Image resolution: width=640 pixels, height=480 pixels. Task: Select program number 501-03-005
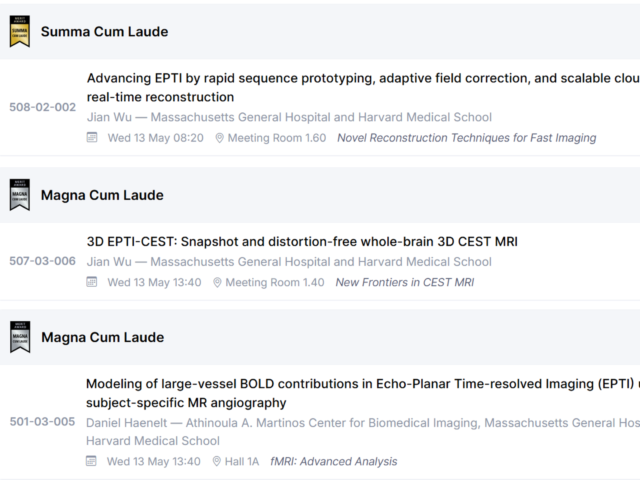(42, 421)
